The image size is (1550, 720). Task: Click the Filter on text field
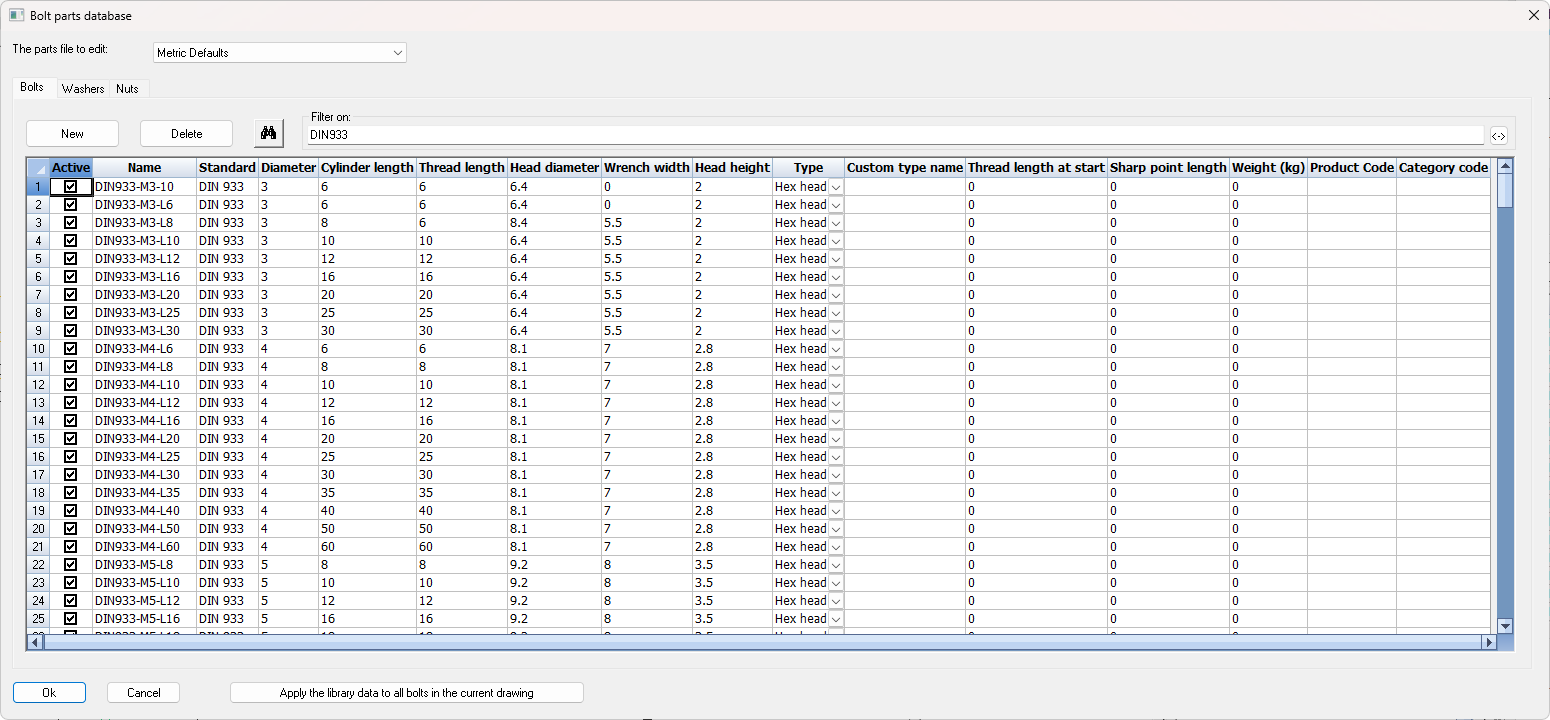895,135
